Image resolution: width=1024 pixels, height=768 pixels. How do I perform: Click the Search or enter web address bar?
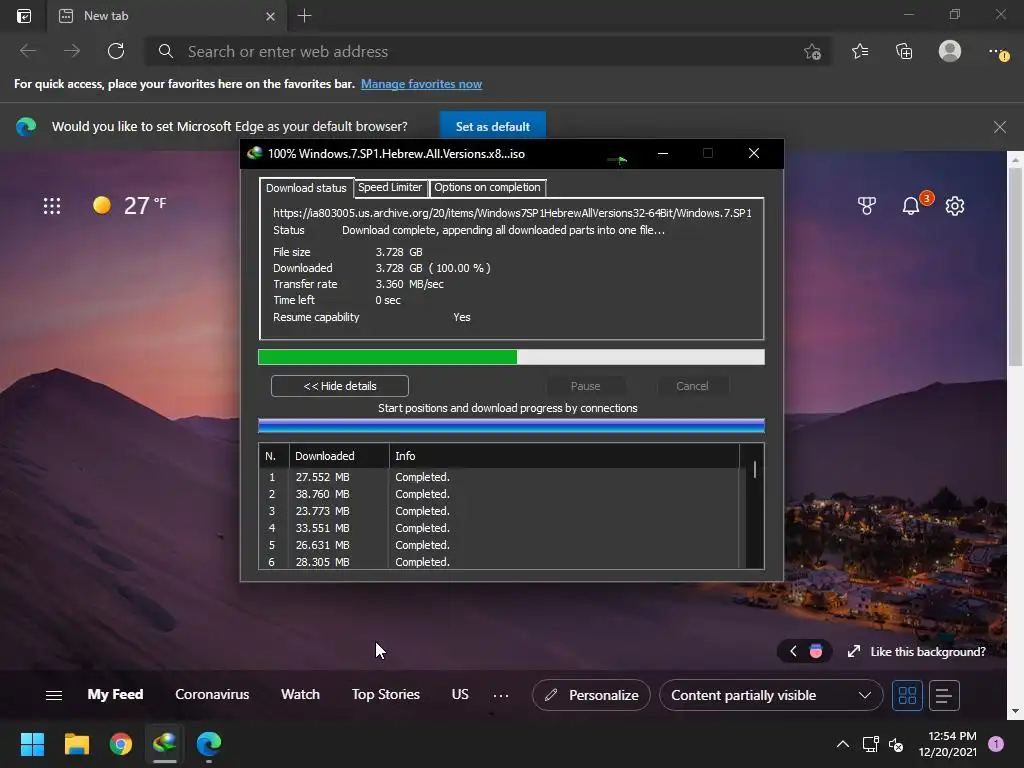[x=487, y=52]
